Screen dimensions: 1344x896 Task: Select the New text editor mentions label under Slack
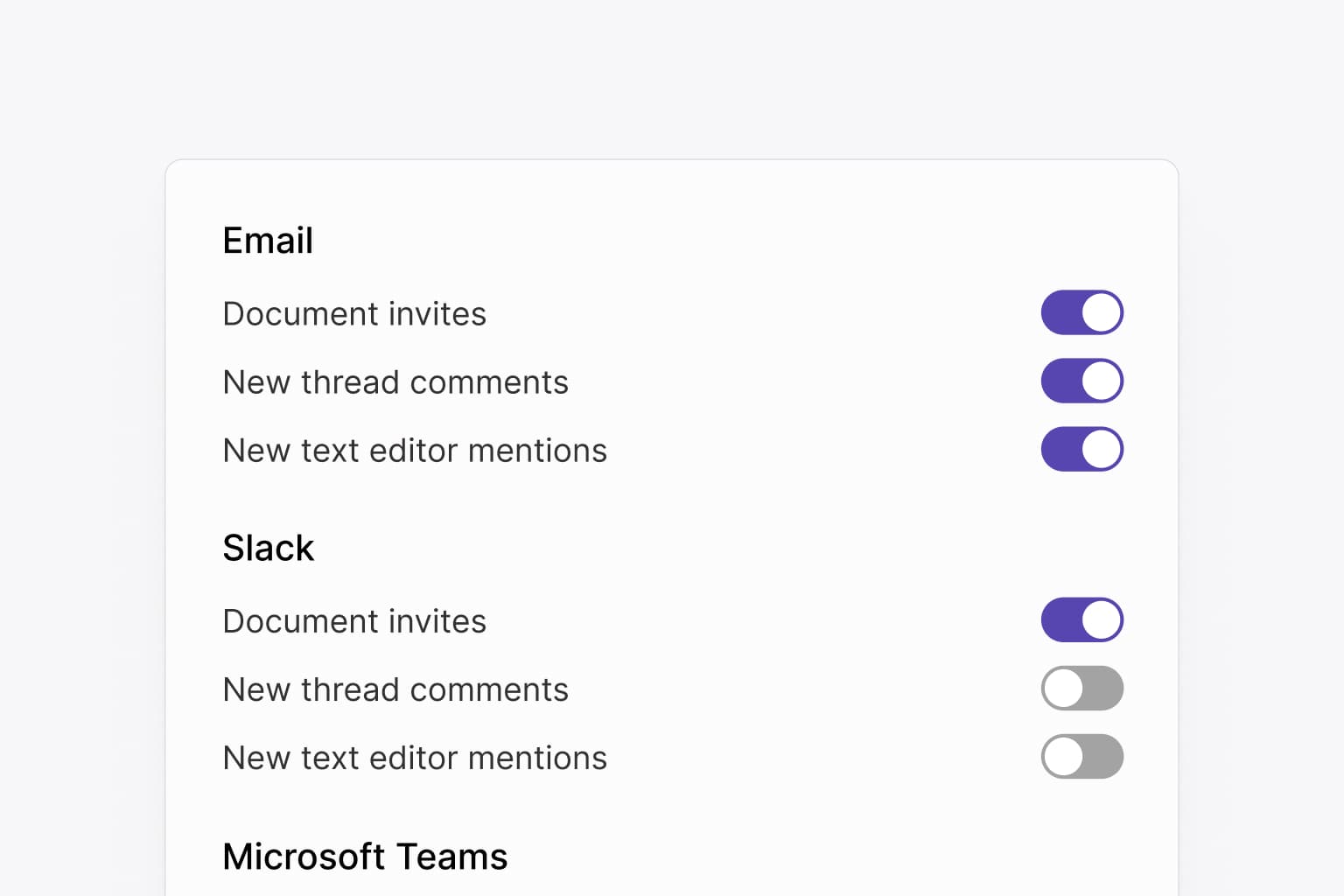tap(415, 758)
